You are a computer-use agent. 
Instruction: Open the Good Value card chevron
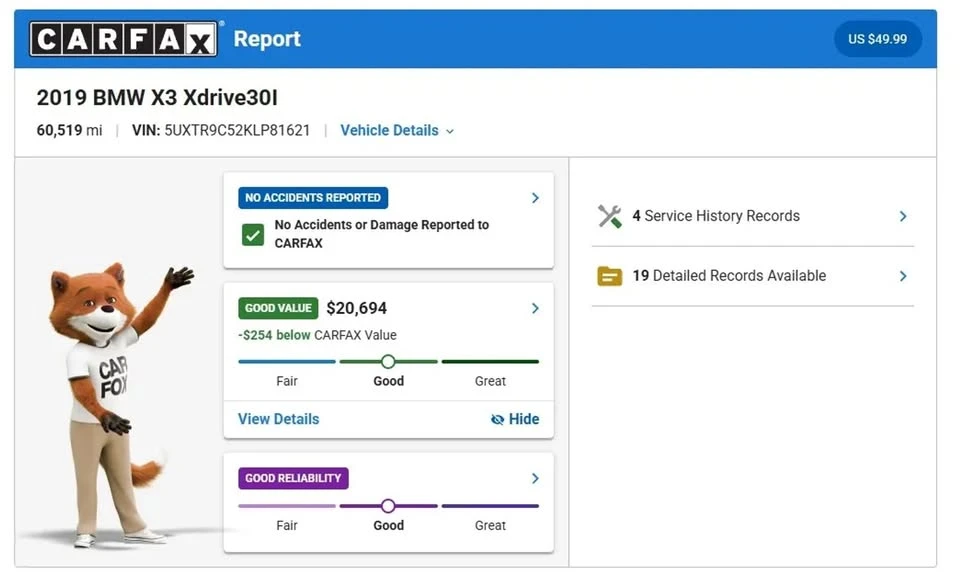coord(535,308)
